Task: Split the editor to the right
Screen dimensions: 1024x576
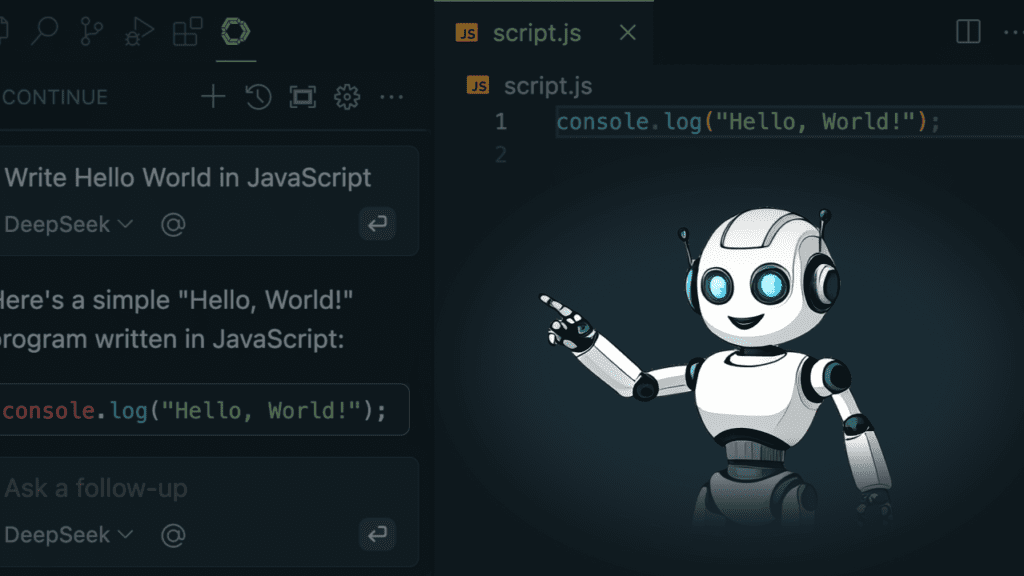Action: tap(968, 33)
